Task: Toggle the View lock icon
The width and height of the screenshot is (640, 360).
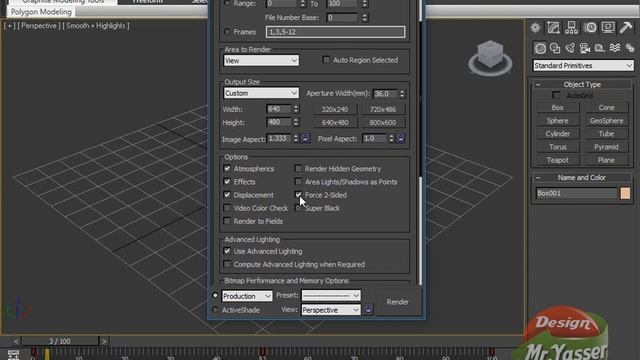Action: tap(368, 310)
